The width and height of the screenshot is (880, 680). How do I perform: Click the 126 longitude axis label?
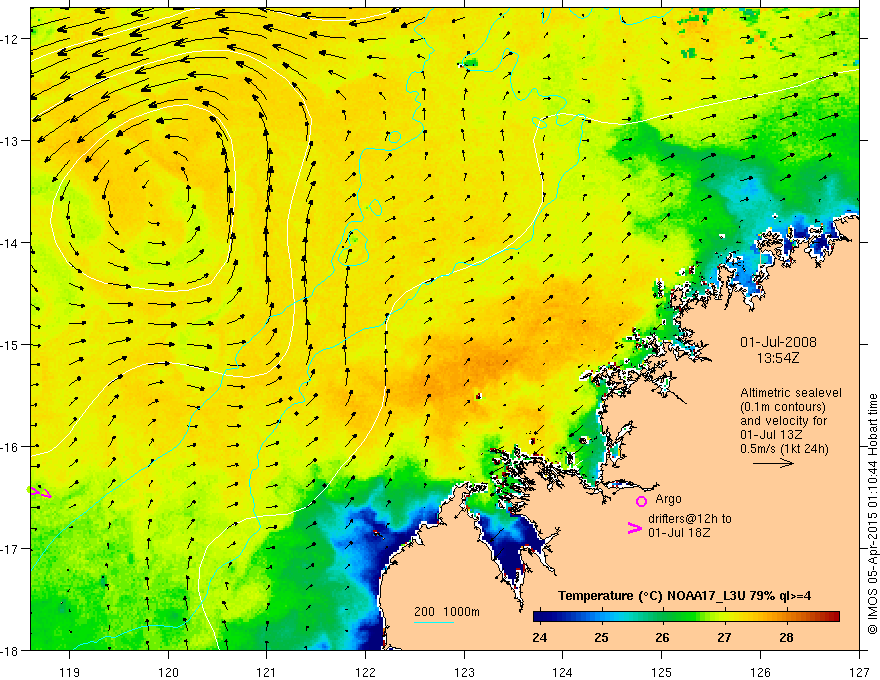(760, 672)
